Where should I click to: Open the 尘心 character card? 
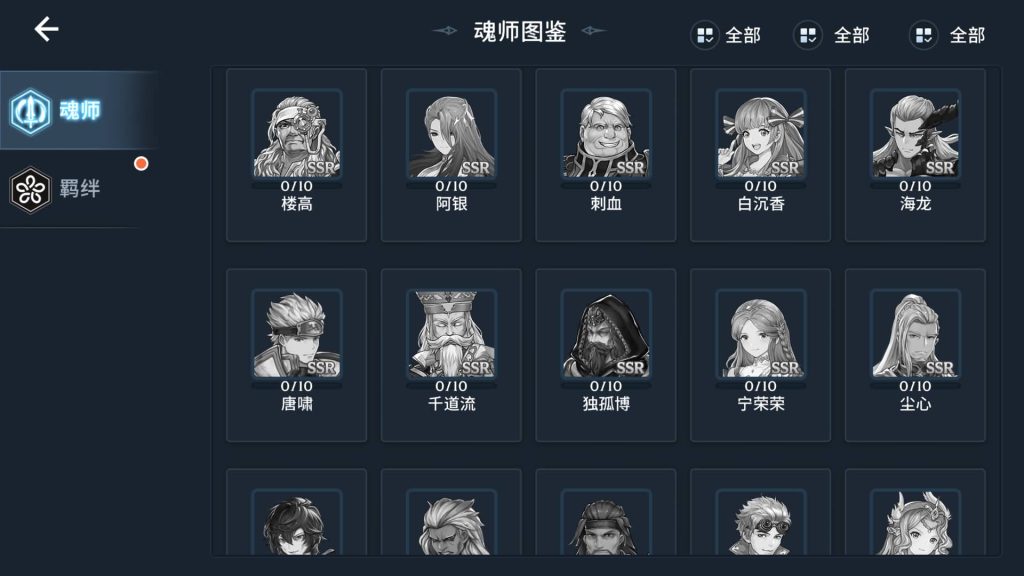click(x=915, y=355)
